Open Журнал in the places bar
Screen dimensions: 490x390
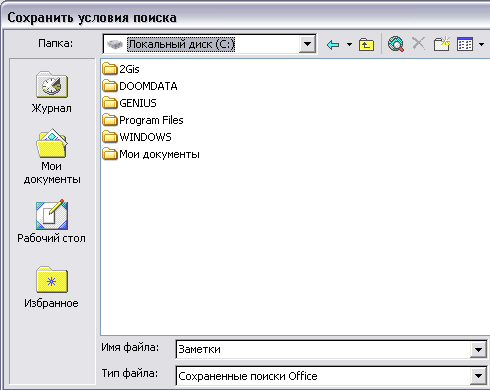pos(52,92)
